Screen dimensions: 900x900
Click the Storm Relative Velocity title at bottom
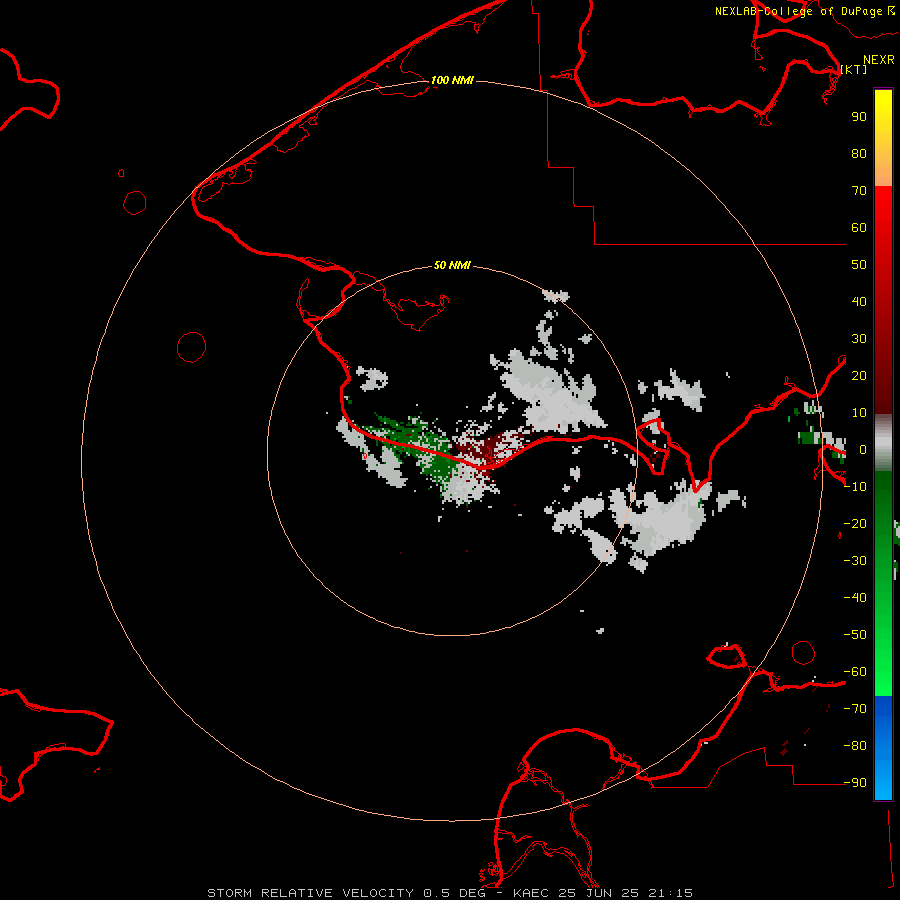click(x=450, y=893)
